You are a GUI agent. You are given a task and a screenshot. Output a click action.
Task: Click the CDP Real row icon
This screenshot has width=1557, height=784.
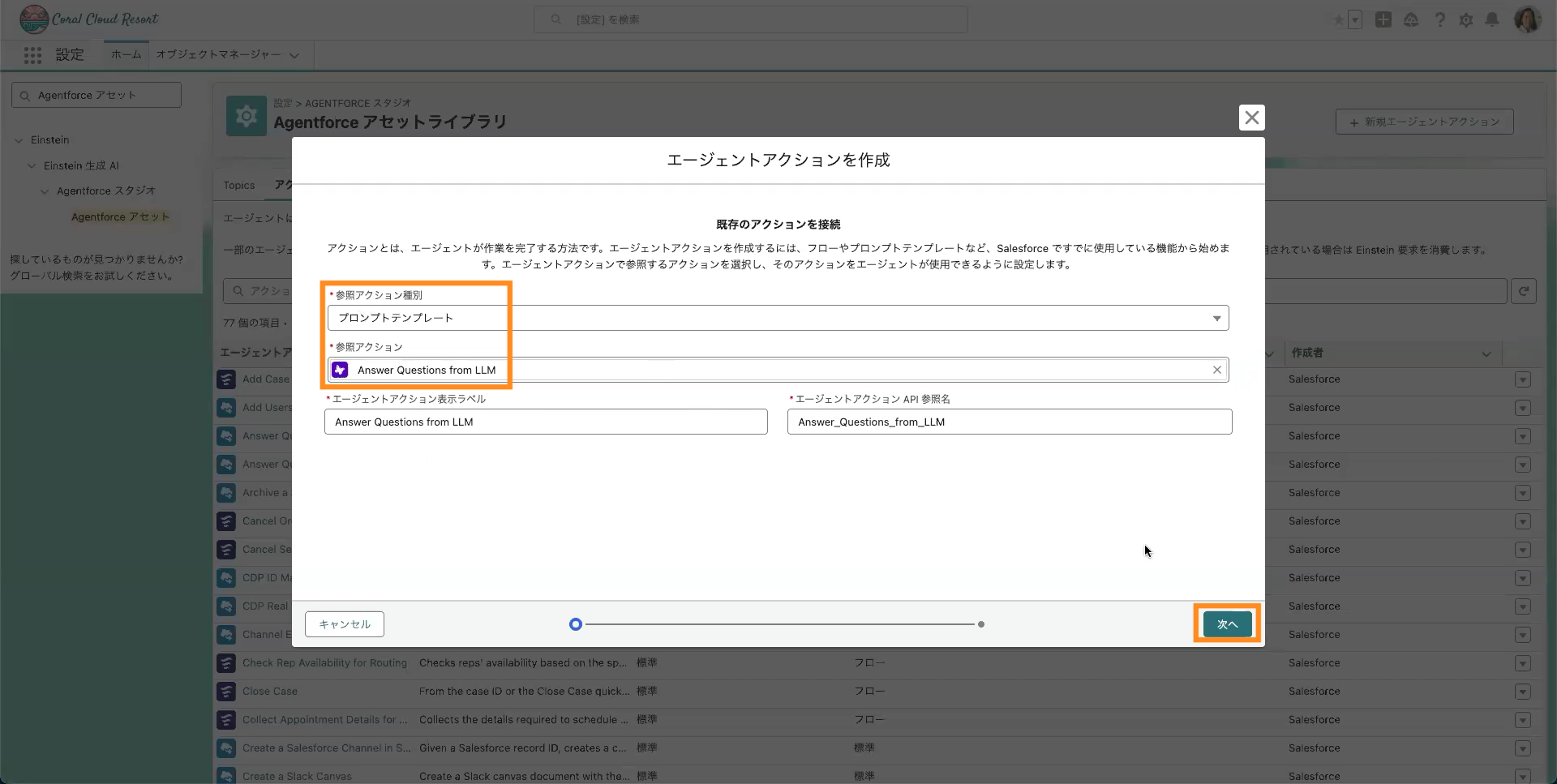[226, 606]
